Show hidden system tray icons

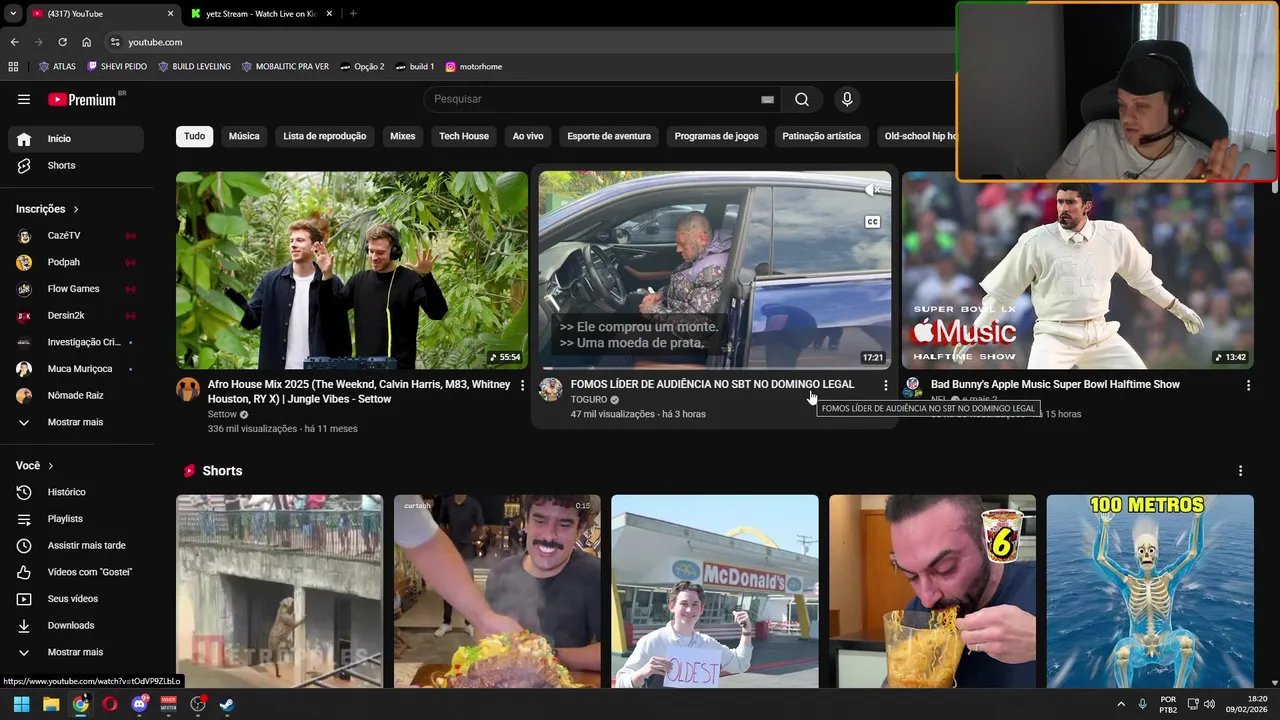pos(1121,704)
